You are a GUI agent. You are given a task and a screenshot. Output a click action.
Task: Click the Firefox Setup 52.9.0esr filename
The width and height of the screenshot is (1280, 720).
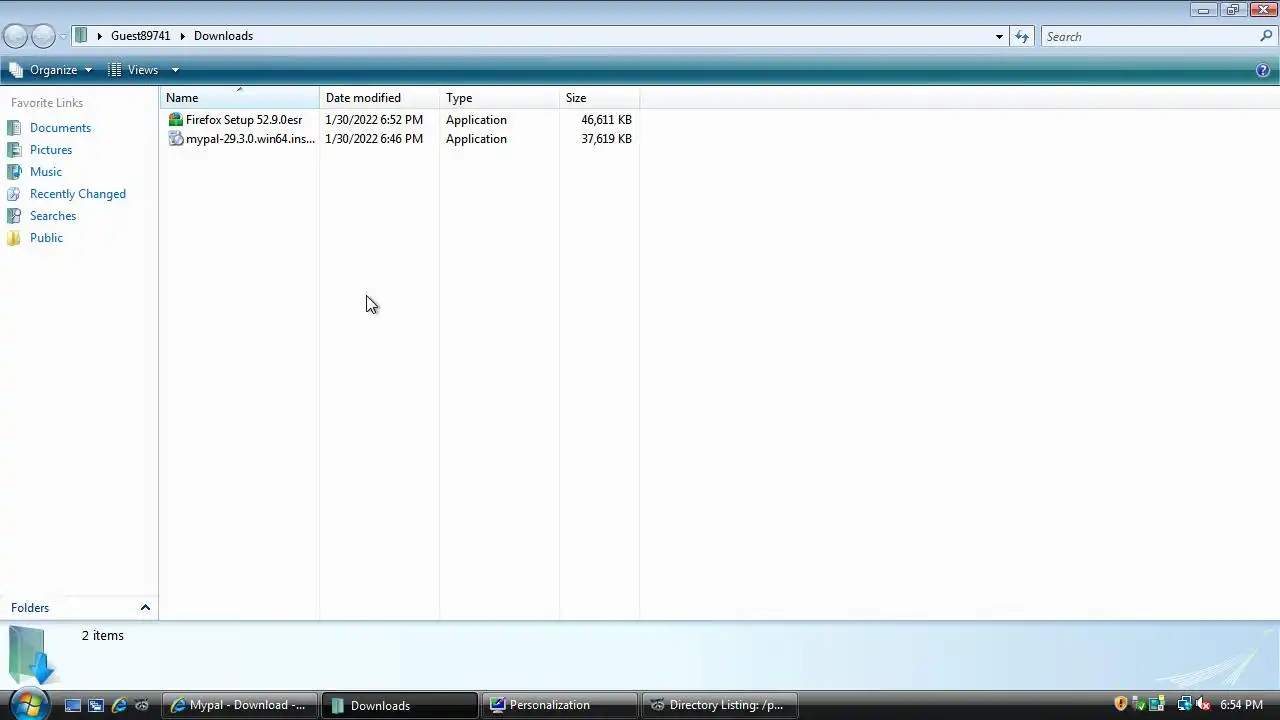click(244, 120)
